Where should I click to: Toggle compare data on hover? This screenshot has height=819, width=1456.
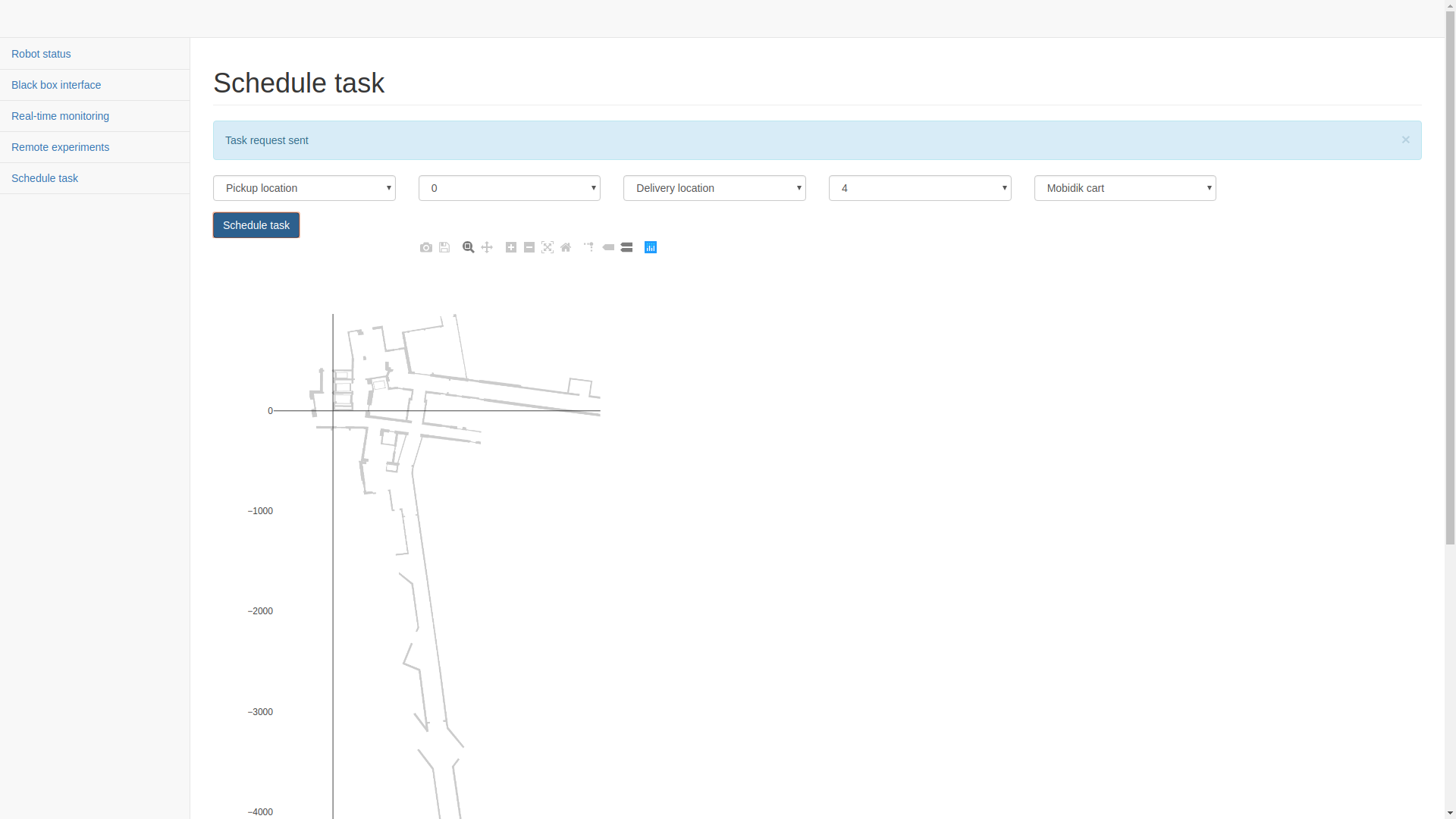tap(626, 247)
